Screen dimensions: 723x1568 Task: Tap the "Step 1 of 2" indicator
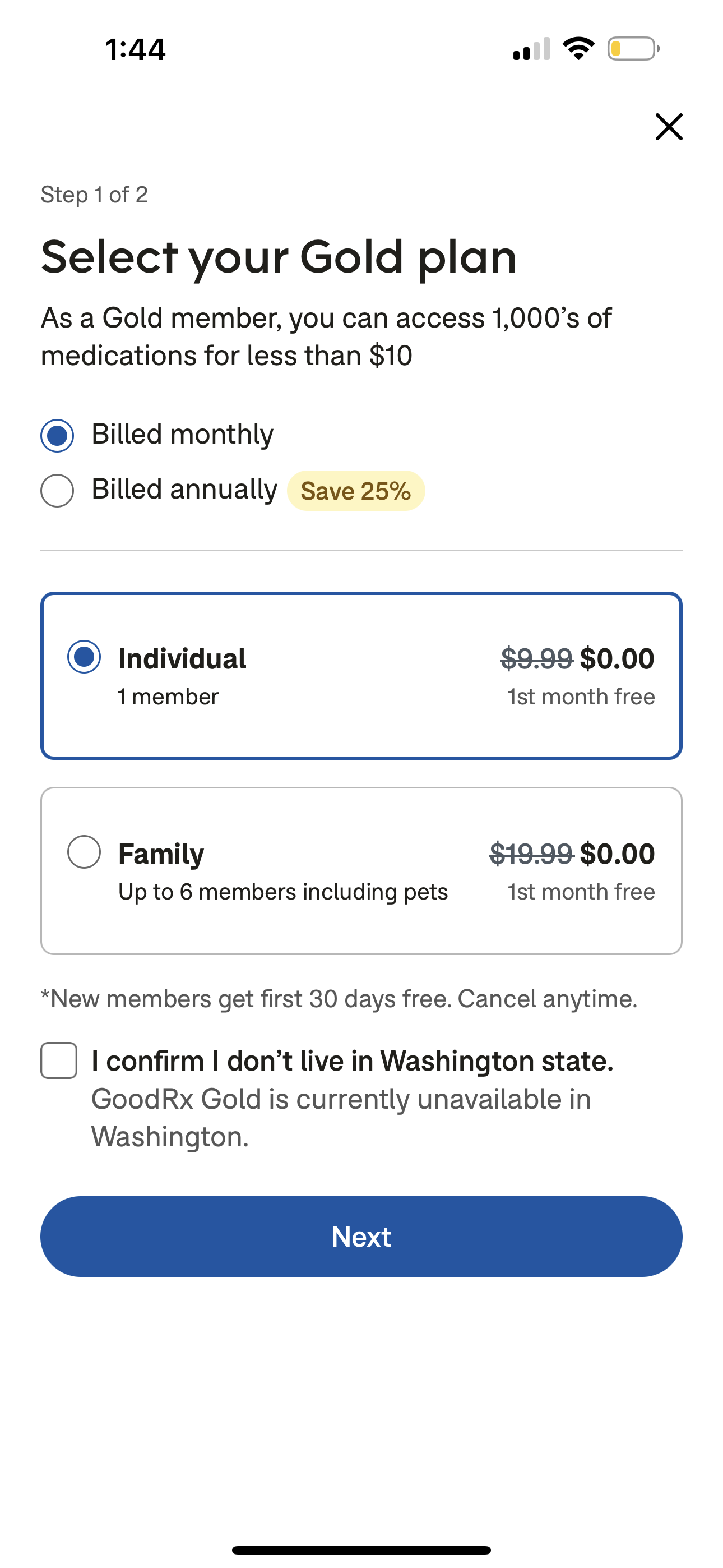click(94, 195)
